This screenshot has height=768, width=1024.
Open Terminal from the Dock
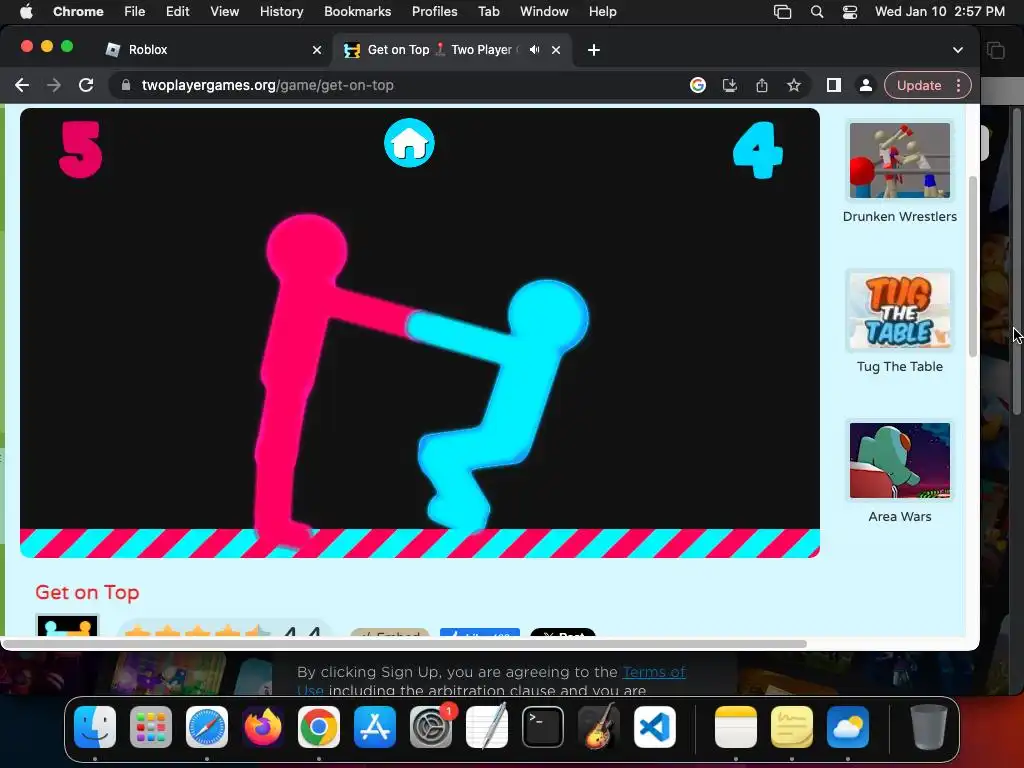(543, 727)
